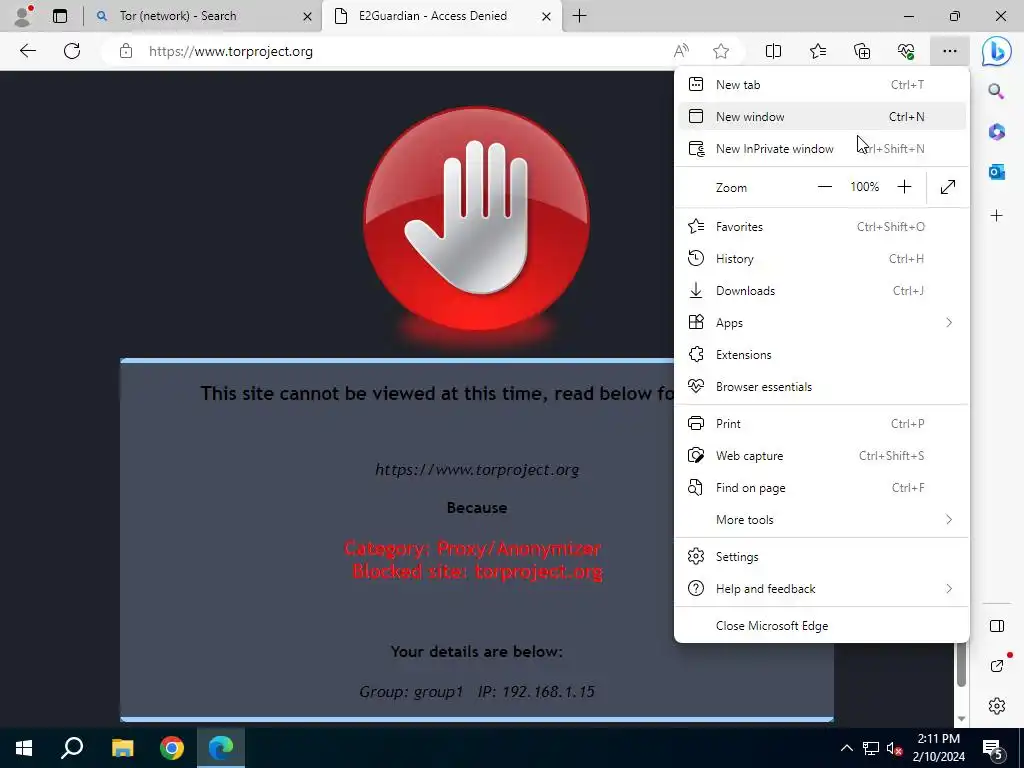Screen dimensions: 1024x768
Task: Open network status tray icon
Action: point(871,748)
